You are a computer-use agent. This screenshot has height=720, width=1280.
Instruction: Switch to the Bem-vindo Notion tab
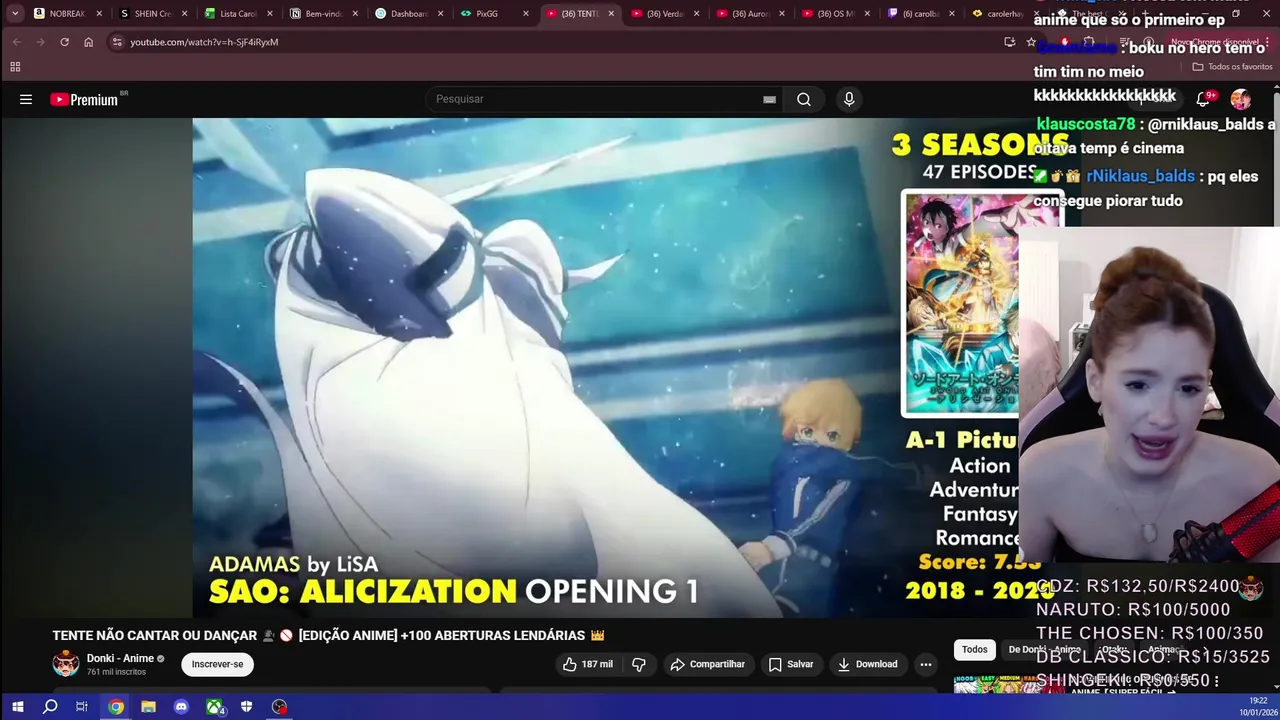[323, 14]
